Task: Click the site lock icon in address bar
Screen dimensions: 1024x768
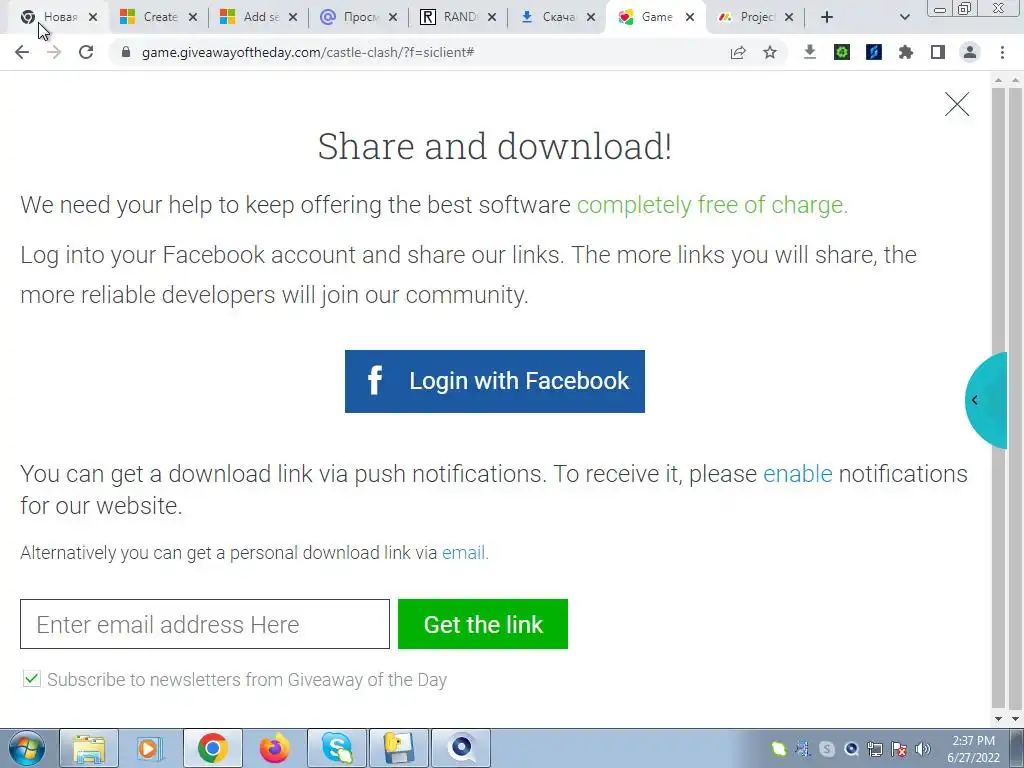Action: [x=126, y=52]
